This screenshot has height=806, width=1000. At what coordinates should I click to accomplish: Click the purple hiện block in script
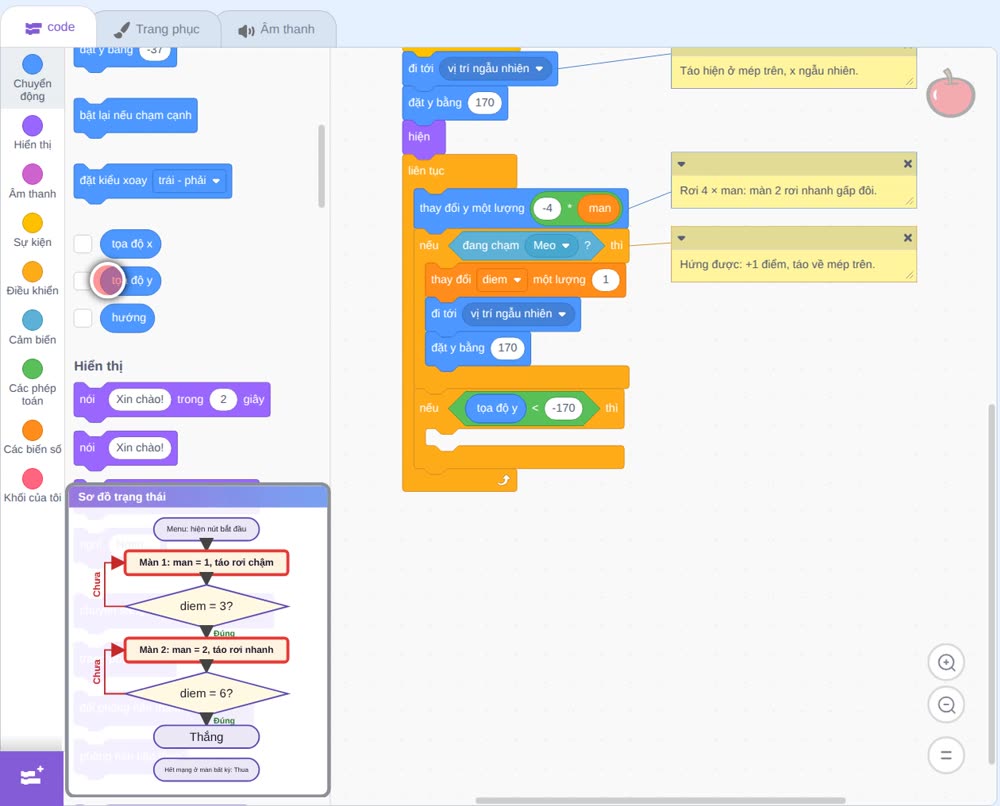click(423, 137)
